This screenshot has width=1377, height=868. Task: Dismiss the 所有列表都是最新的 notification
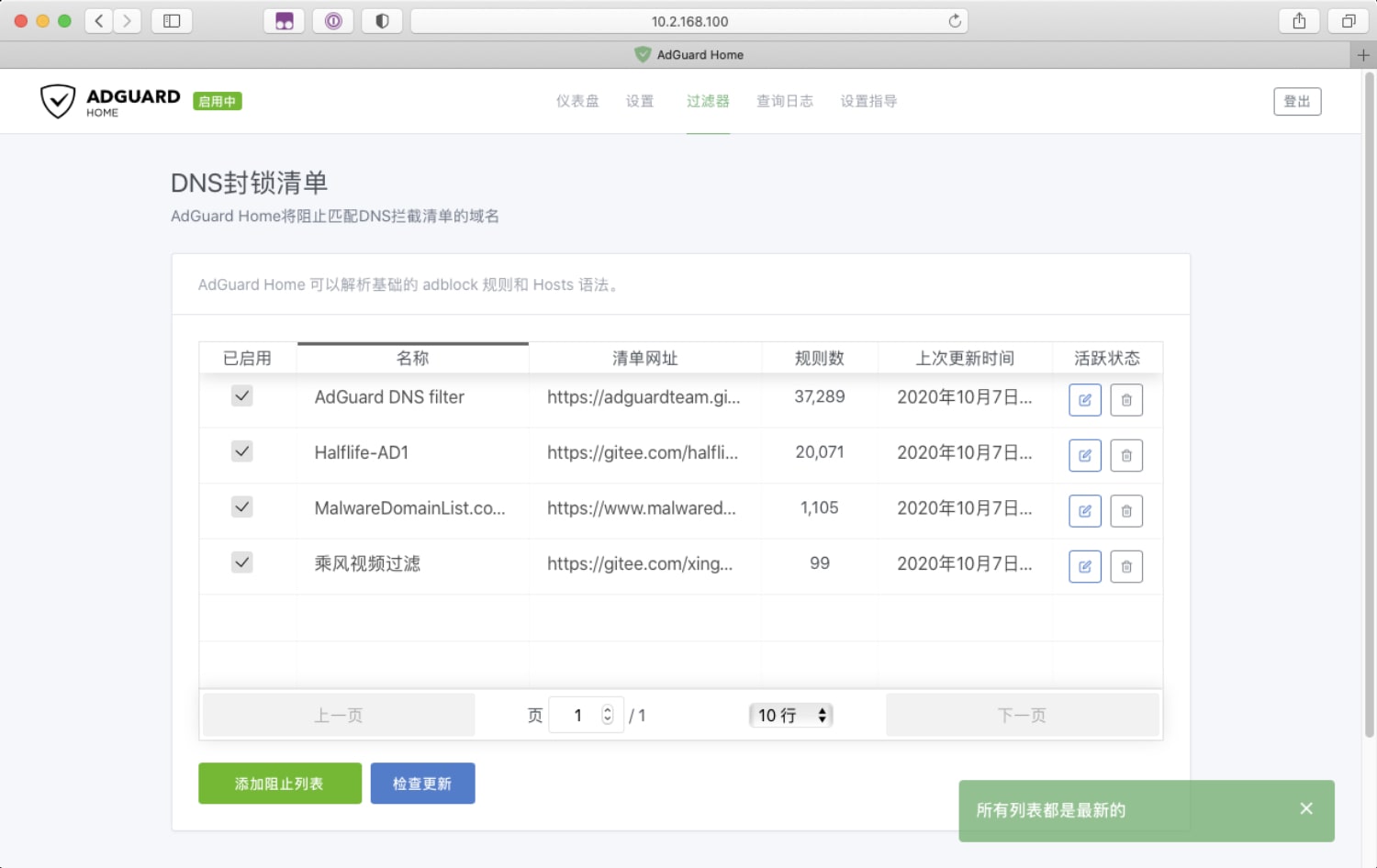[1305, 809]
